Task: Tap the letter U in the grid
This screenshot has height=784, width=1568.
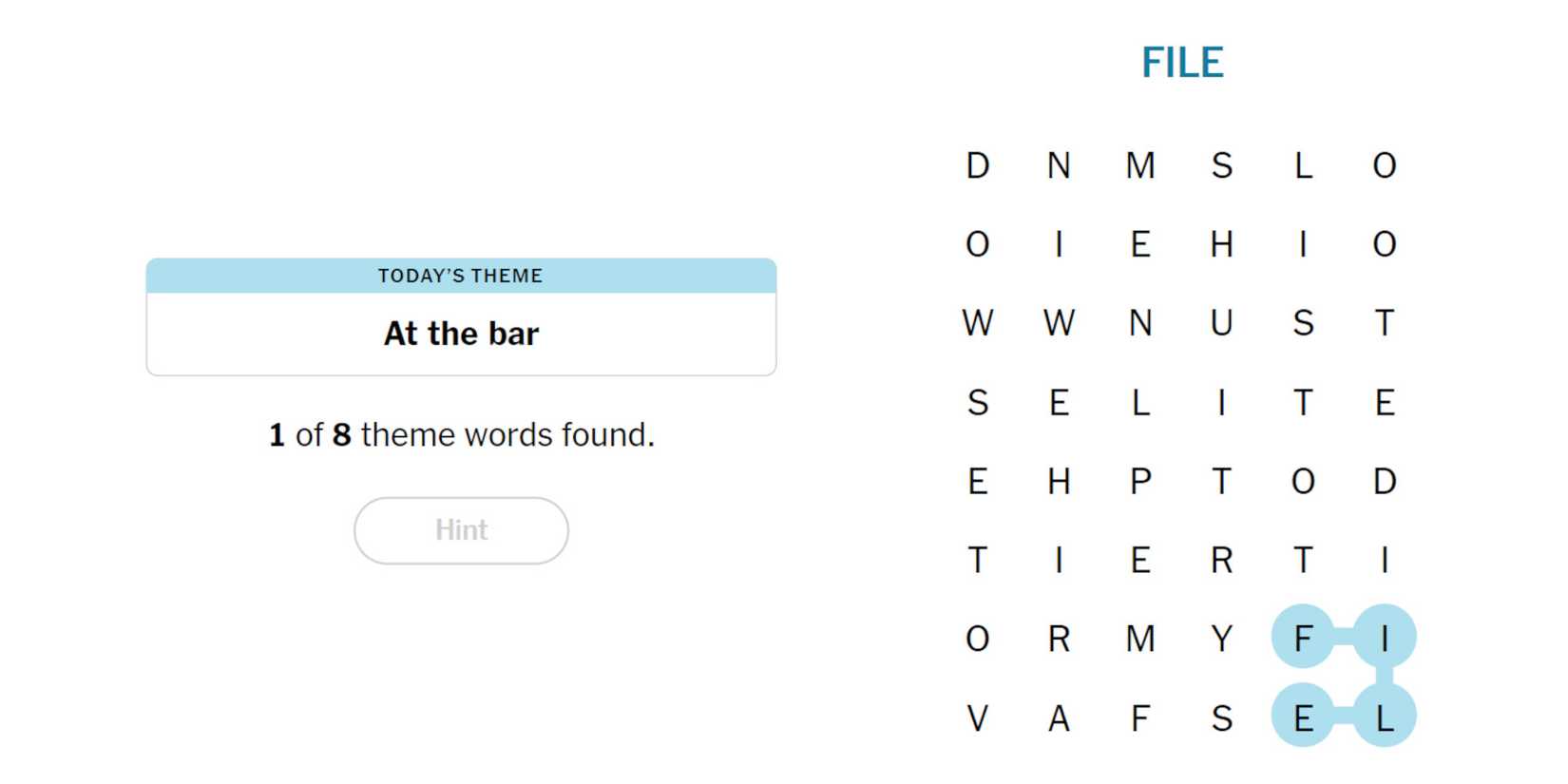Action: (1221, 324)
